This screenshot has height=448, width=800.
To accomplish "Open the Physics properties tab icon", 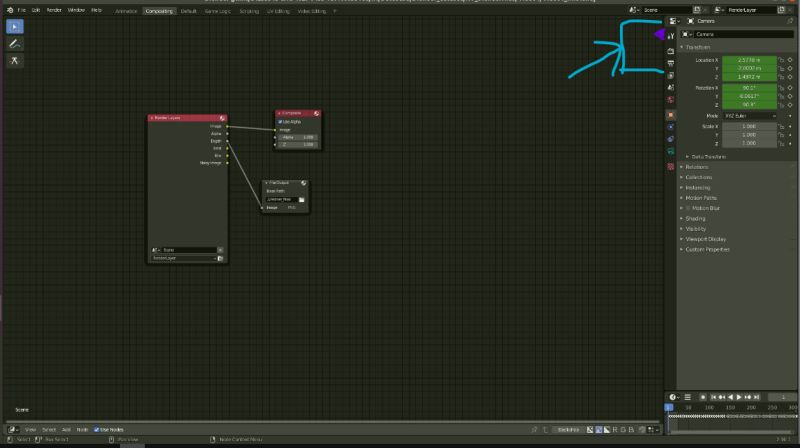I will coord(671,127).
